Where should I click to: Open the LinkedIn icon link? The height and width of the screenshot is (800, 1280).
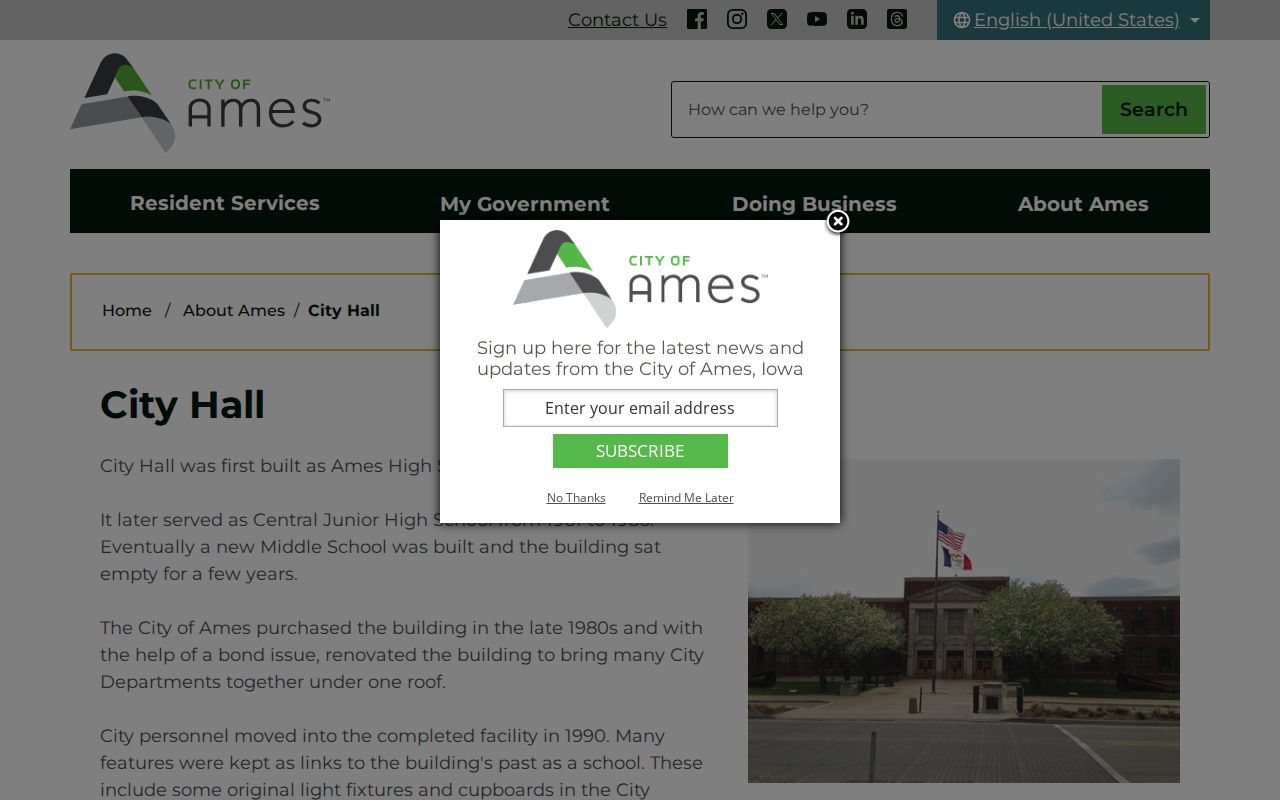pyautogui.click(x=857, y=19)
